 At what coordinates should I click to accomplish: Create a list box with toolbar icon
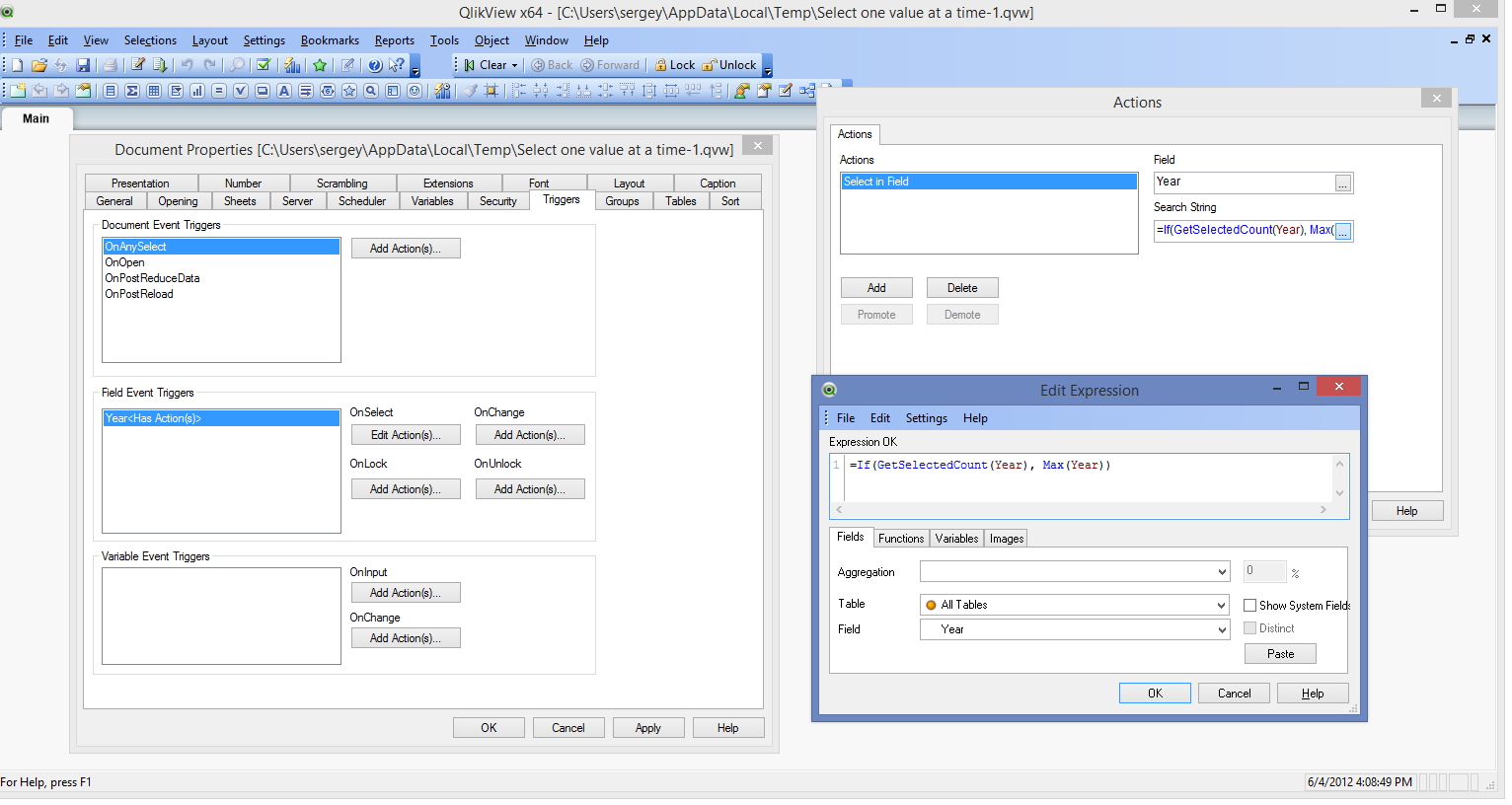pyautogui.click(x=111, y=91)
